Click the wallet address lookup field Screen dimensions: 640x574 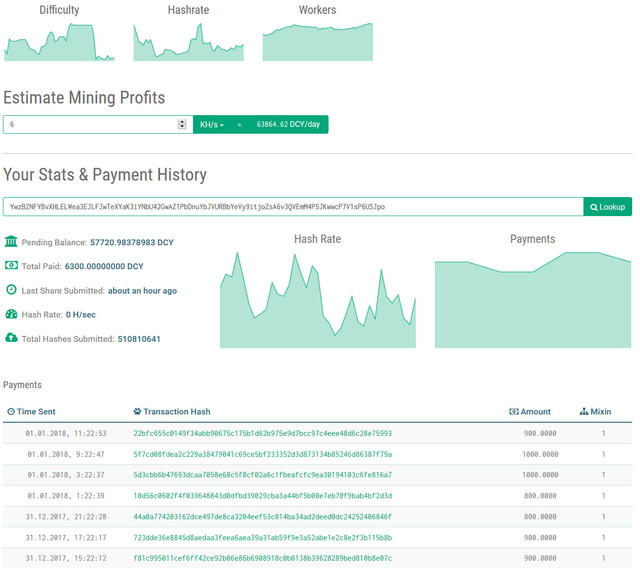coord(293,207)
